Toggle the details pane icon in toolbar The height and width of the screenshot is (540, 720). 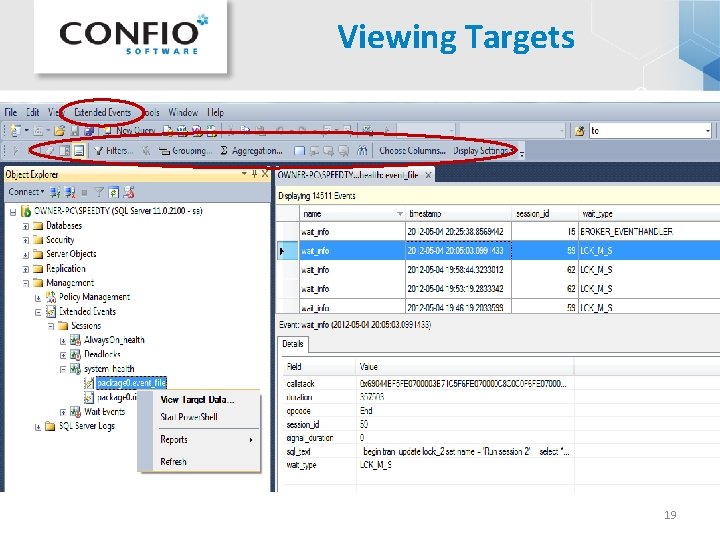click(79, 151)
